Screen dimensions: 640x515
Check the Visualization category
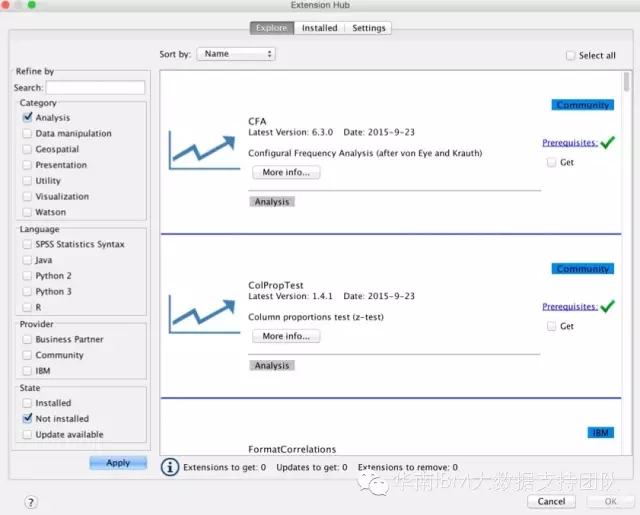click(x=27, y=196)
